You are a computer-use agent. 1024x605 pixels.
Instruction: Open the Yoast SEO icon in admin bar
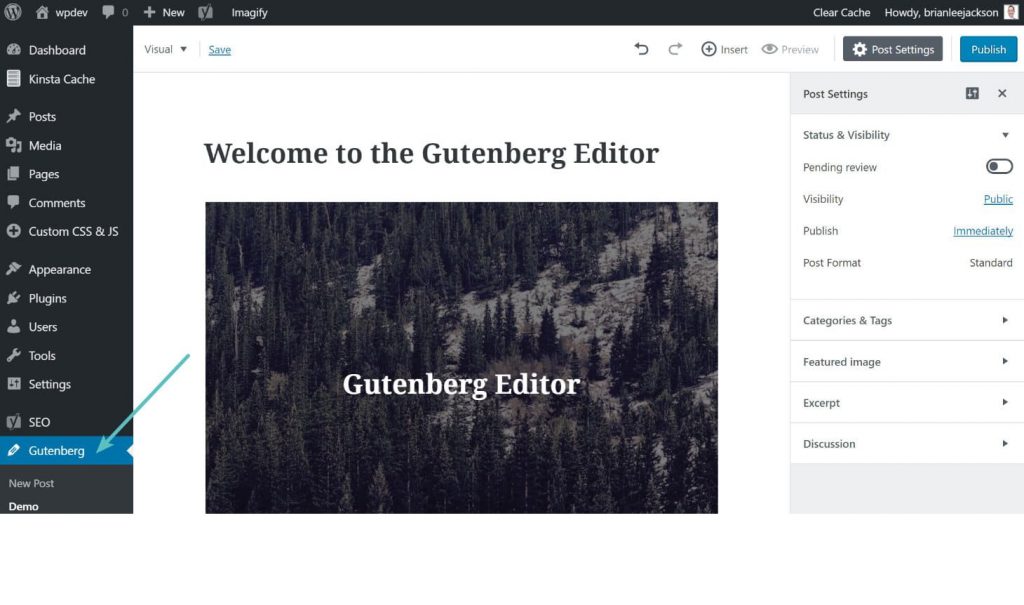click(205, 12)
